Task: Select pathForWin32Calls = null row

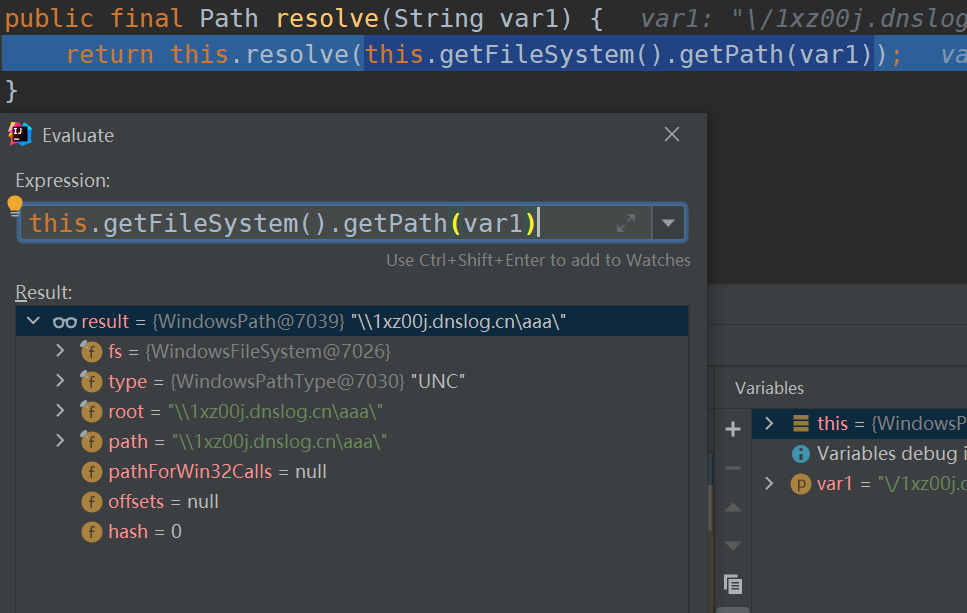Action: pos(352,472)
